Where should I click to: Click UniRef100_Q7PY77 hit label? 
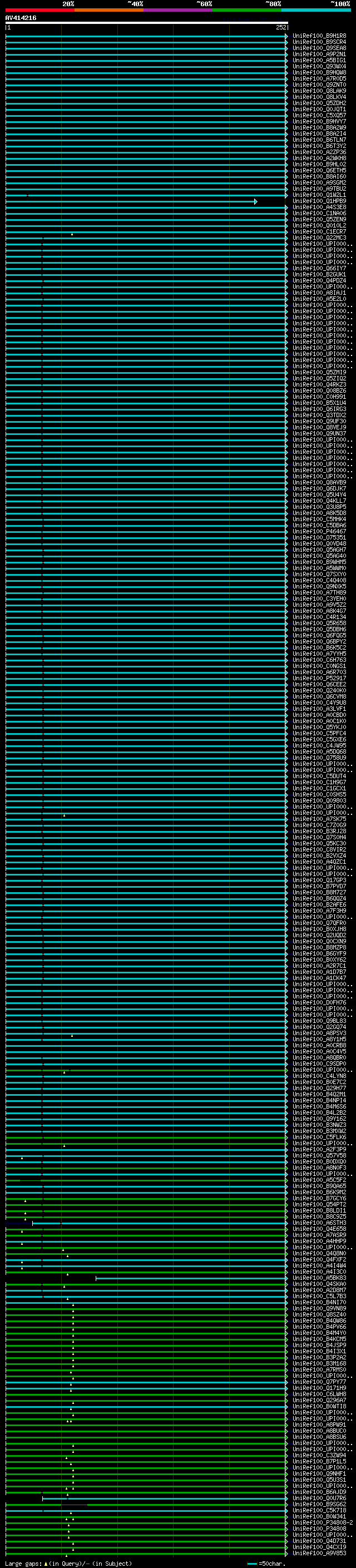pyautogui.click(x=319, y=1382)
